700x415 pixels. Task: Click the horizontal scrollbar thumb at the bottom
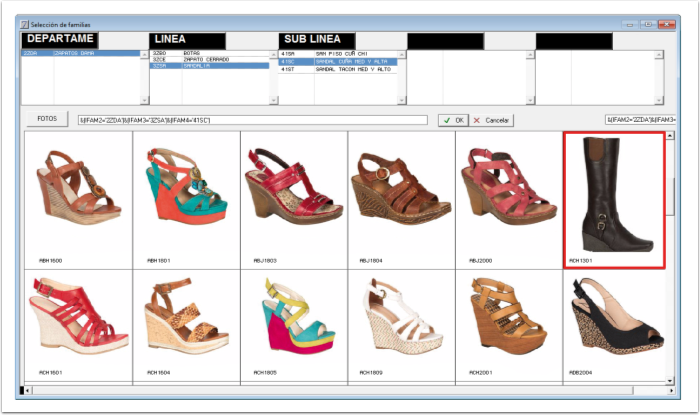click(x=333, y=390)
